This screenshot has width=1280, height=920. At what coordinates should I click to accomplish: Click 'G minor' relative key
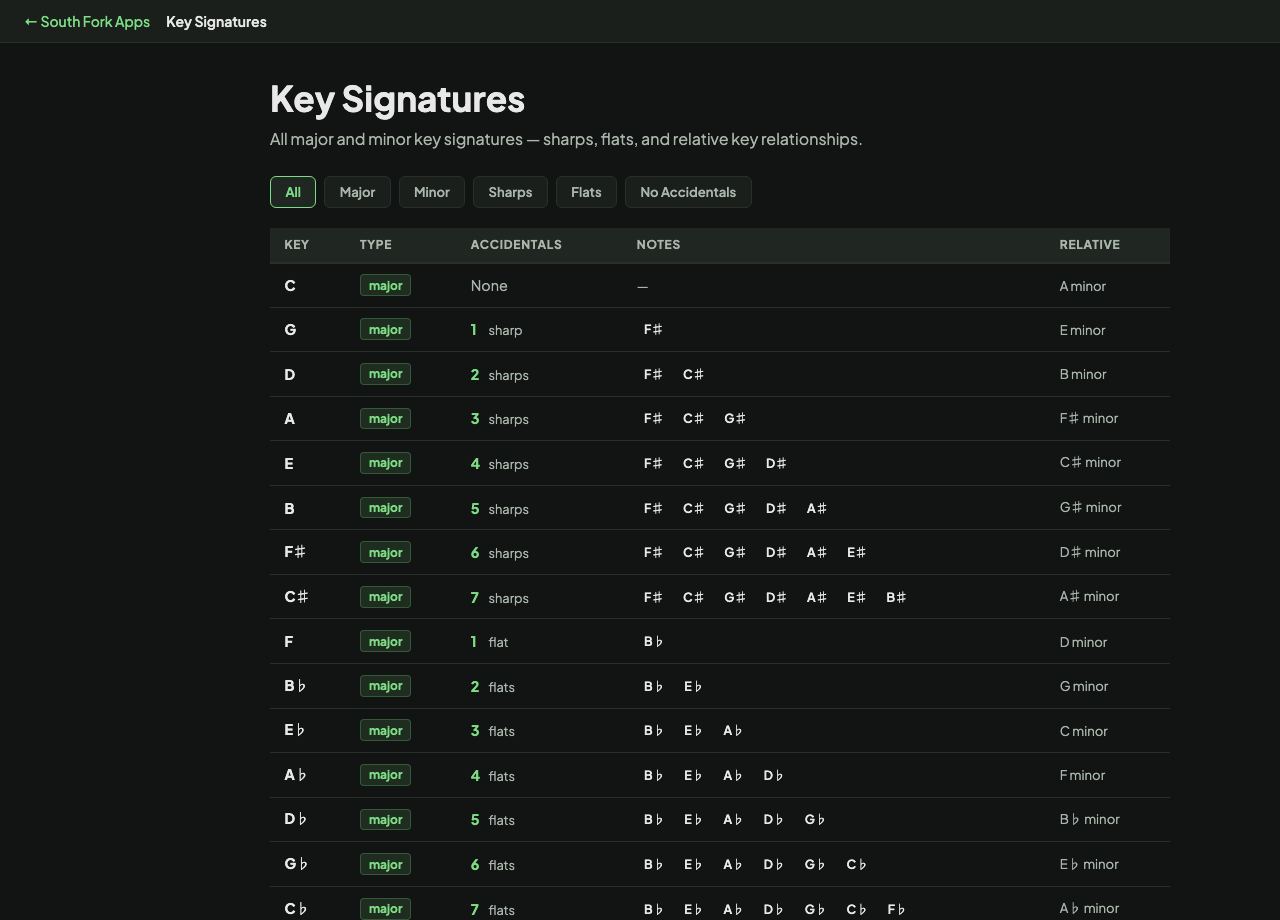pyautogui.click(x=1084, y=686)
